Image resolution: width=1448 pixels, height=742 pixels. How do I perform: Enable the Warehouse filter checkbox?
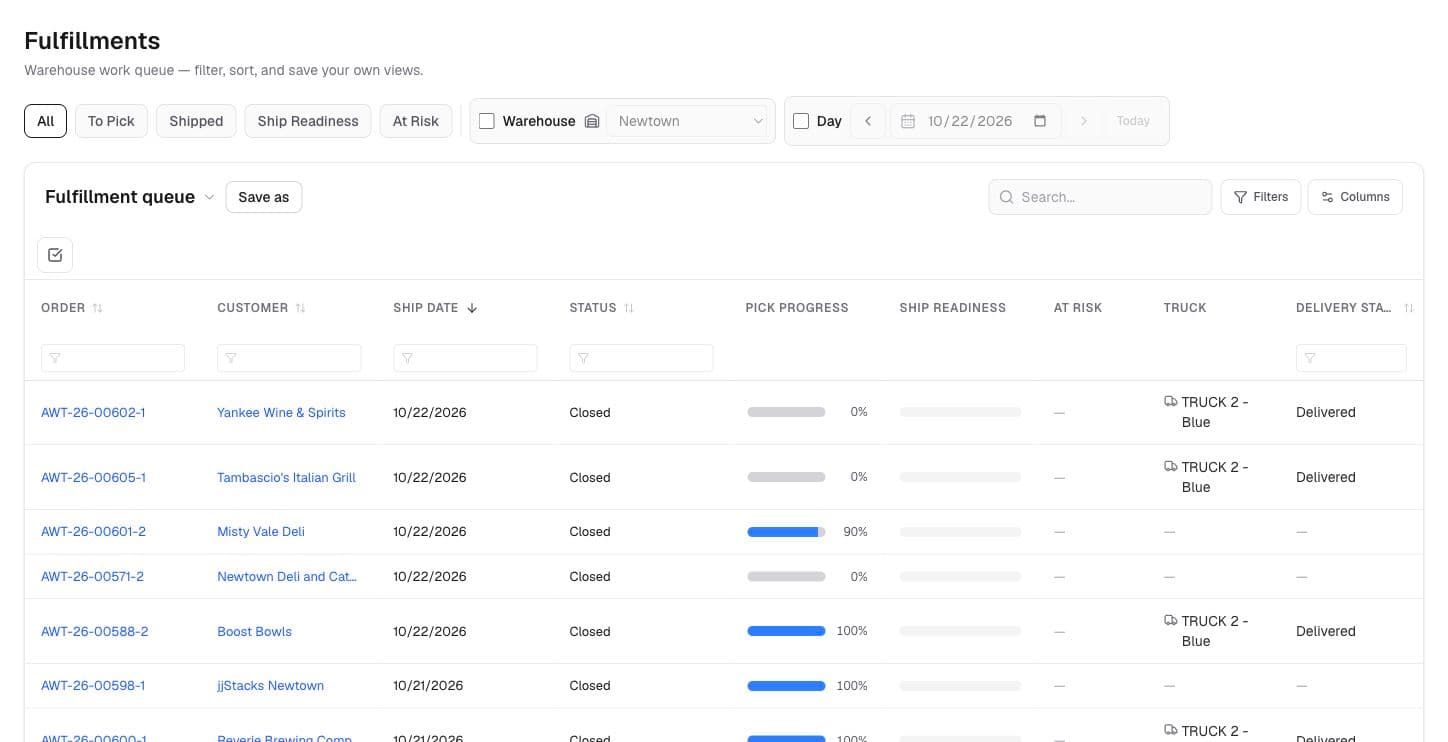click(x=487, y=121)
